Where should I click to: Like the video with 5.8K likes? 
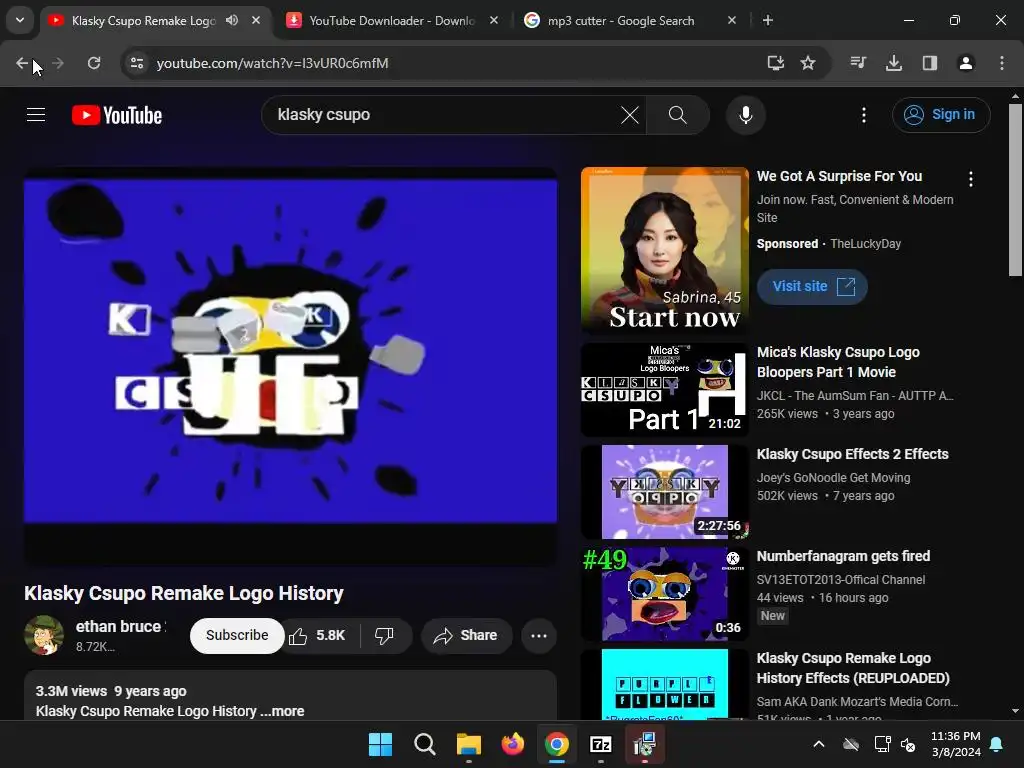[318, 635]
